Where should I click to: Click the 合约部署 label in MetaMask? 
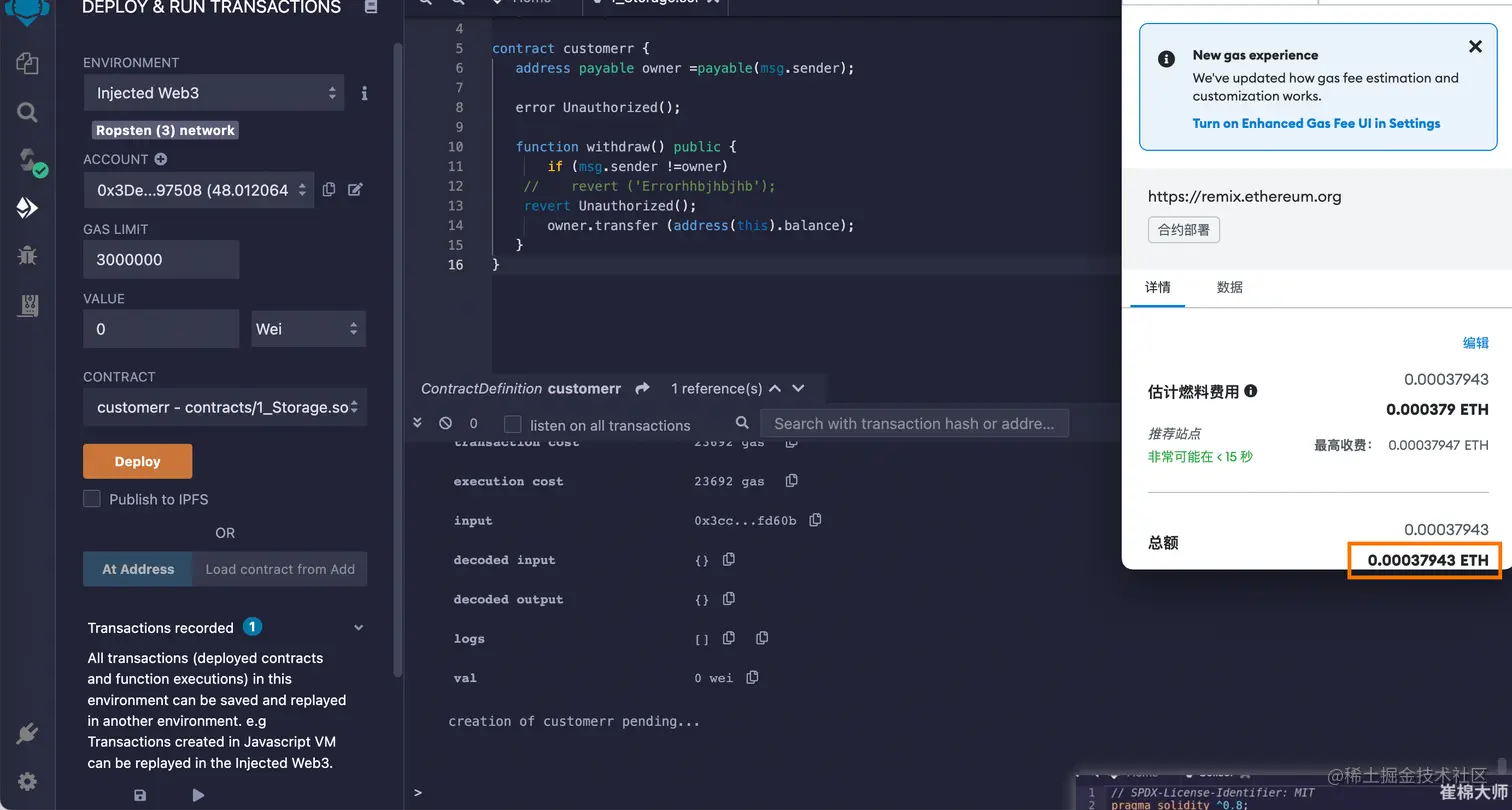pos(1184,230)
